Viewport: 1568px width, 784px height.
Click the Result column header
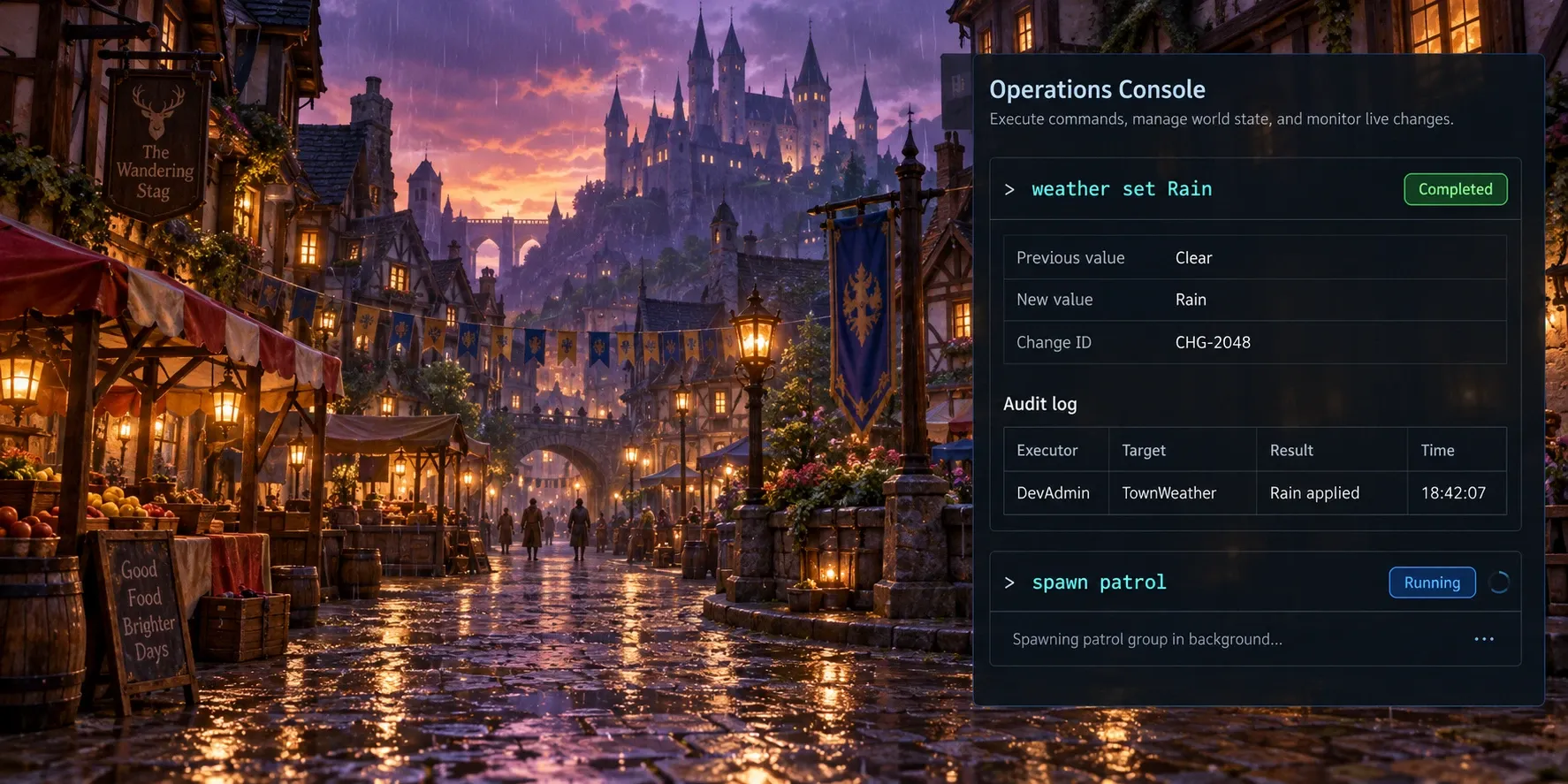(1291, 451)
